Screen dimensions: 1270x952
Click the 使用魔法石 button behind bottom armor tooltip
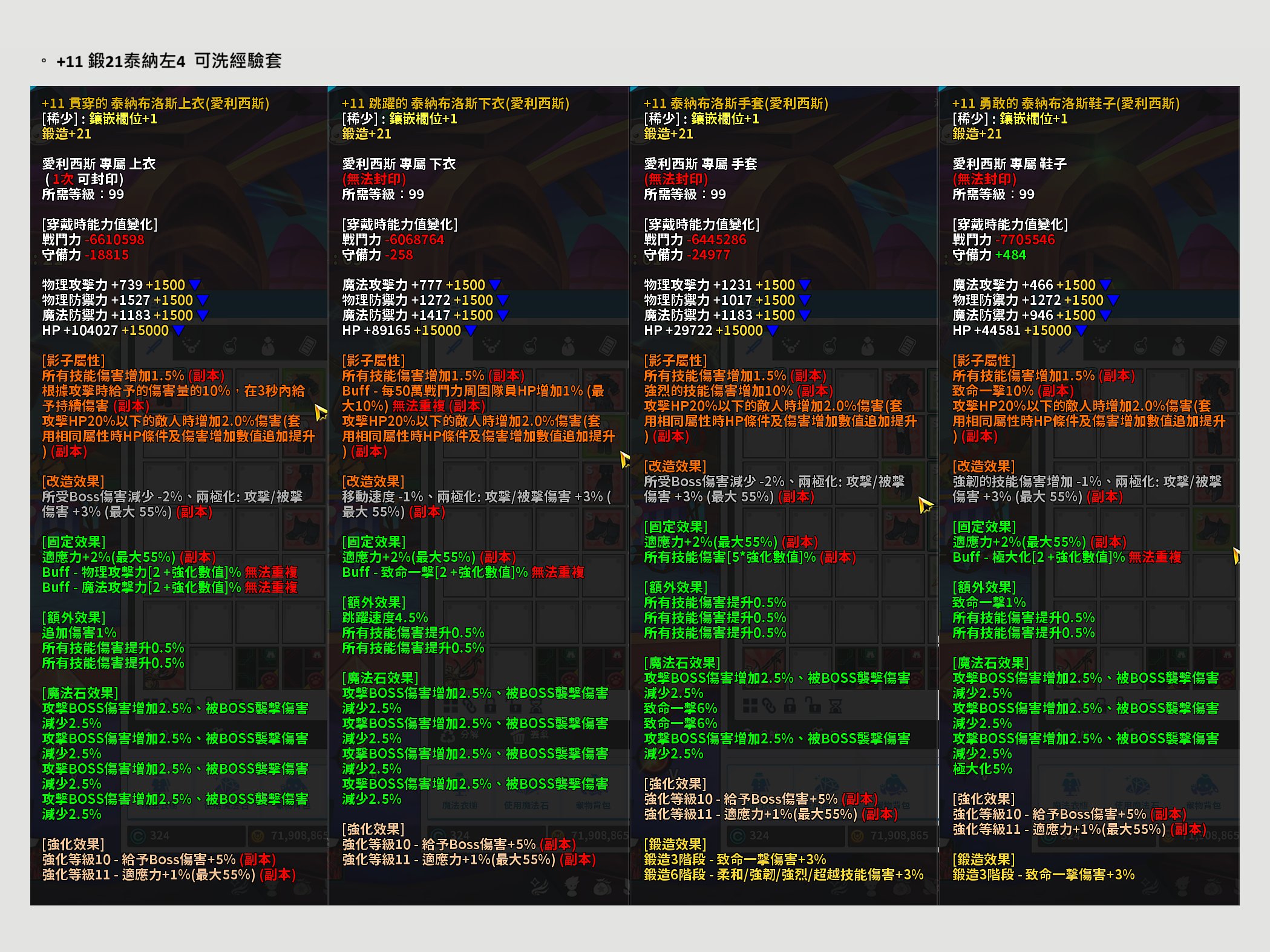(x=526, y=805)
